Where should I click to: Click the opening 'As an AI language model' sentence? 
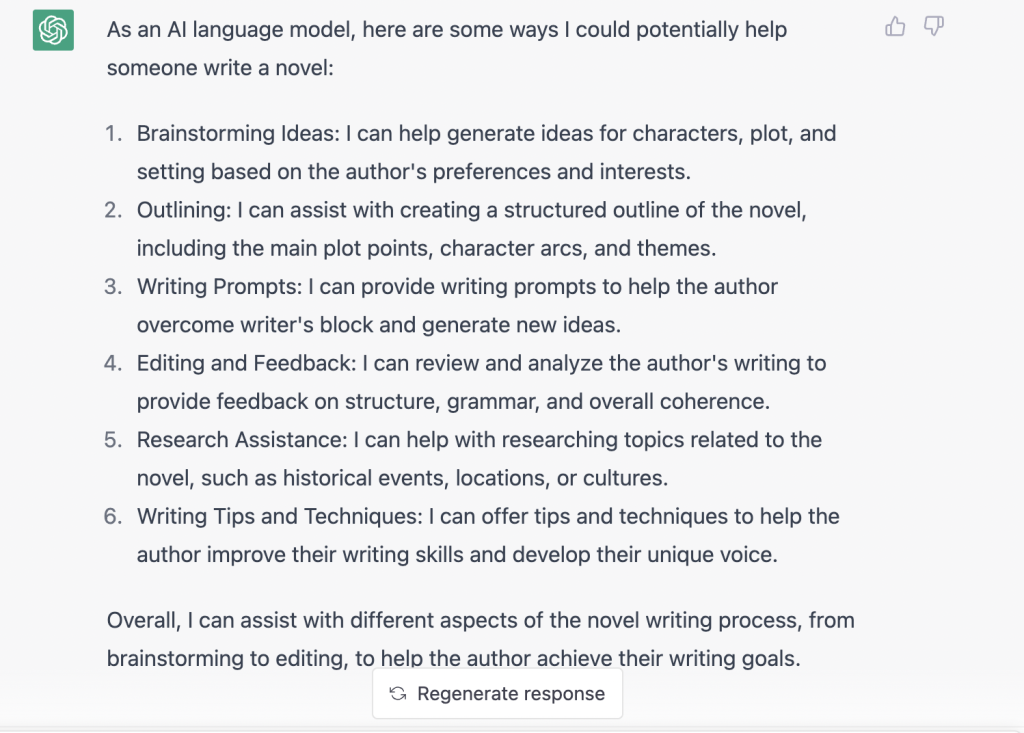pyautogui.click(x=447, y=48)
